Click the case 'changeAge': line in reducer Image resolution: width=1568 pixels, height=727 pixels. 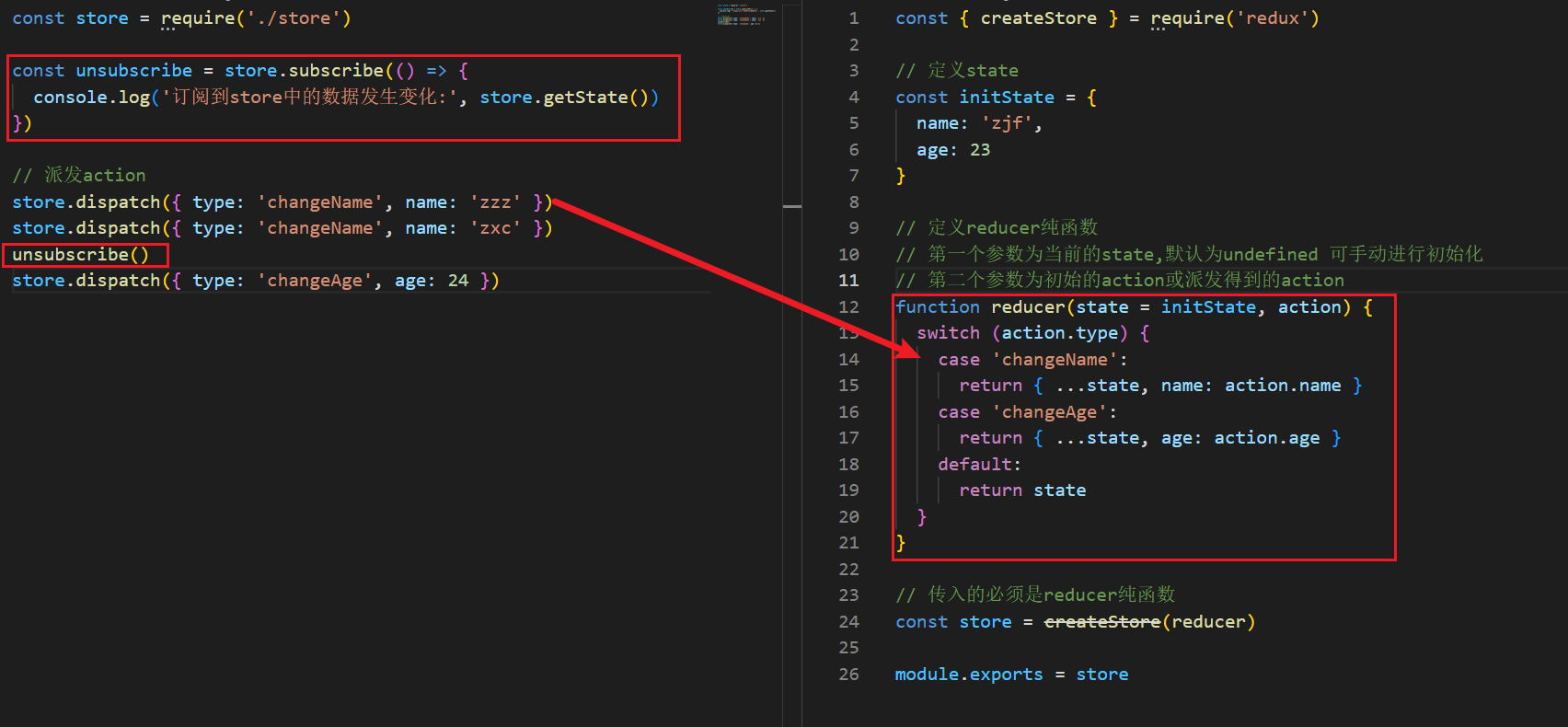[x=1027, y=412]
